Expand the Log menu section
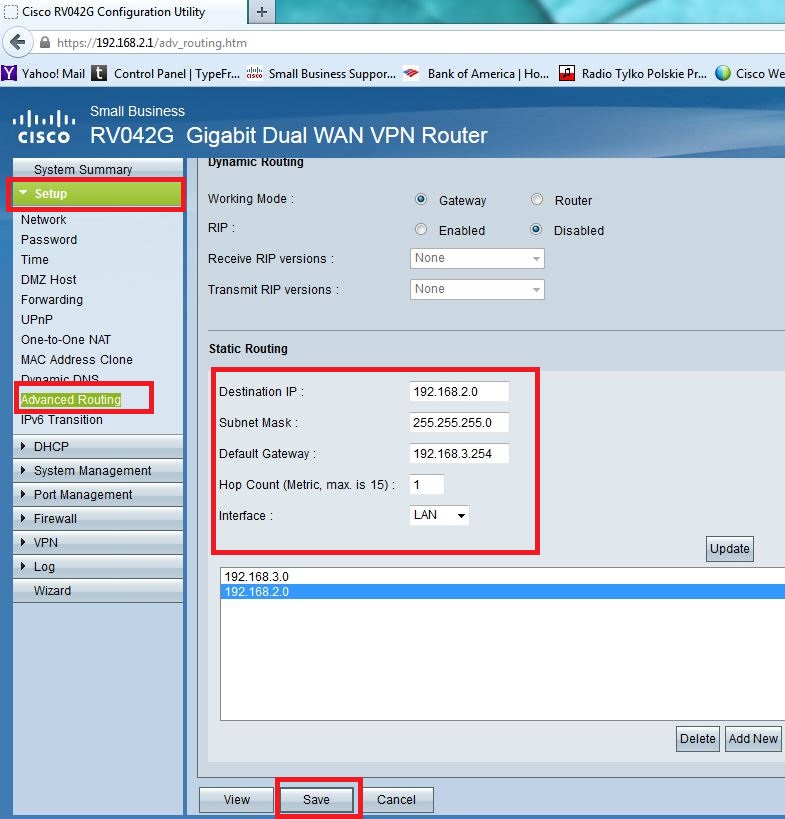 [x=98, y=567]
